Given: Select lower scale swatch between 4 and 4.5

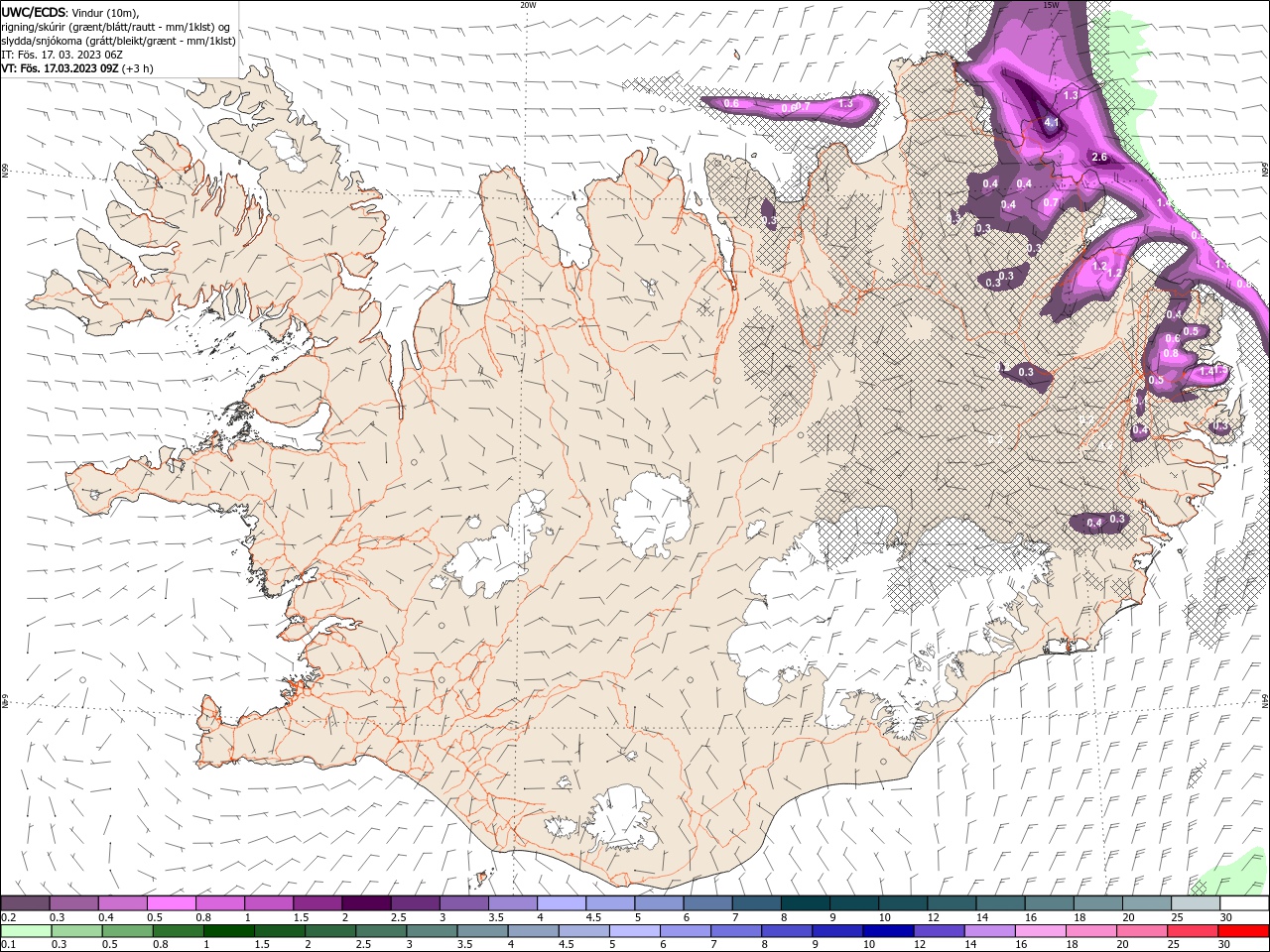Looking at the screenshot, I should pyautogui.click(x=533, y=931).
